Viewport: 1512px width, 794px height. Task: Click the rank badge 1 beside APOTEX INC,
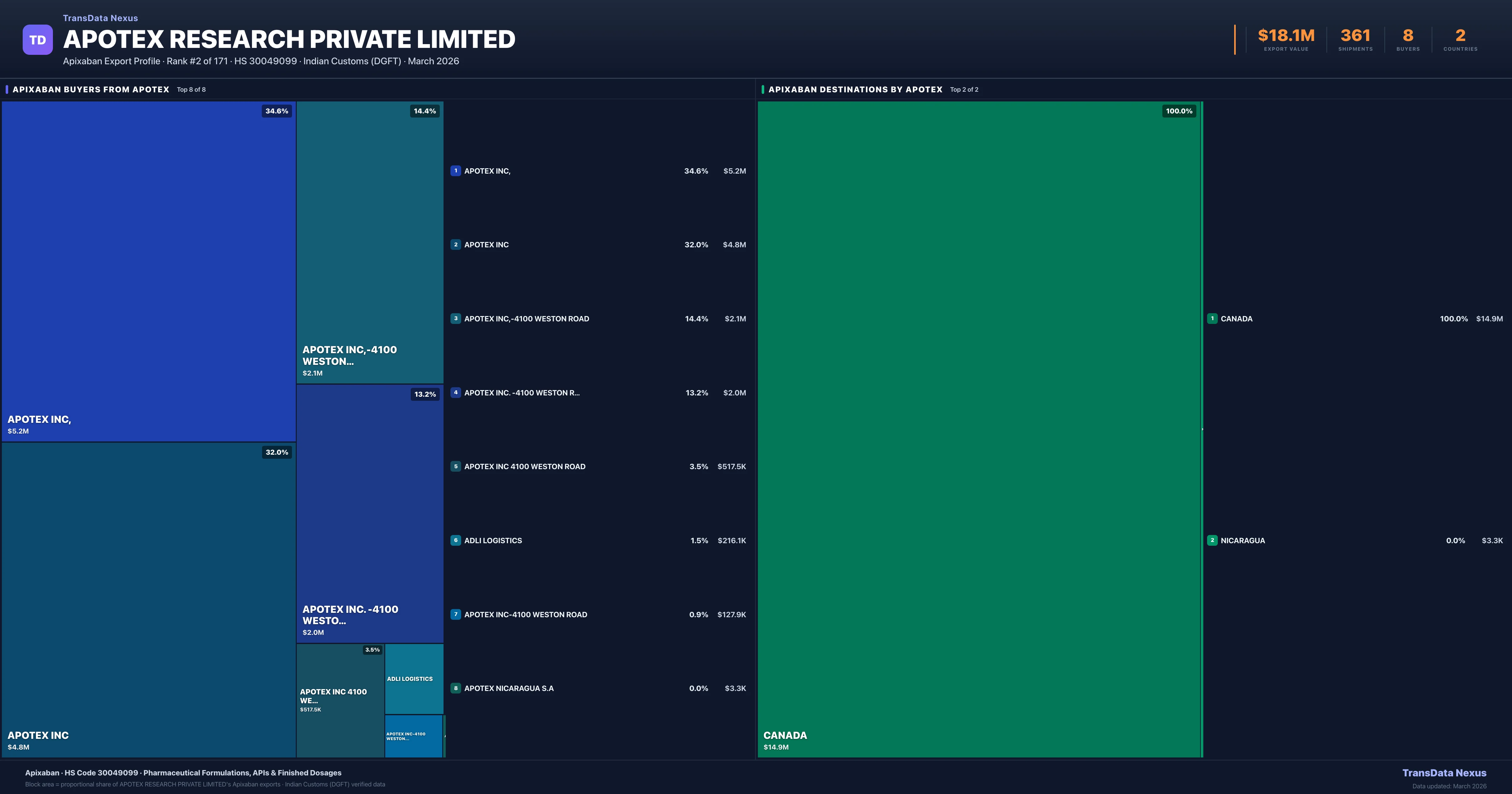tap(456, 171)
